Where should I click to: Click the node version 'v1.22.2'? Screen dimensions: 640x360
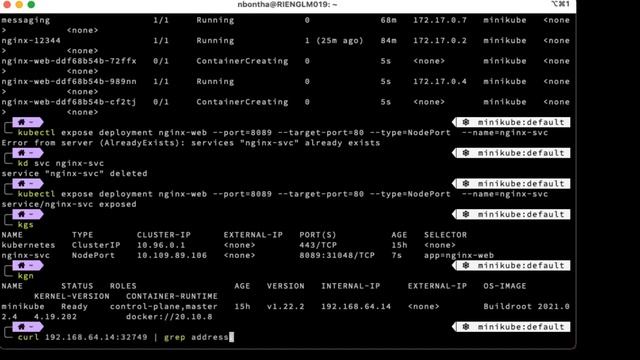[x=285, y=306]
